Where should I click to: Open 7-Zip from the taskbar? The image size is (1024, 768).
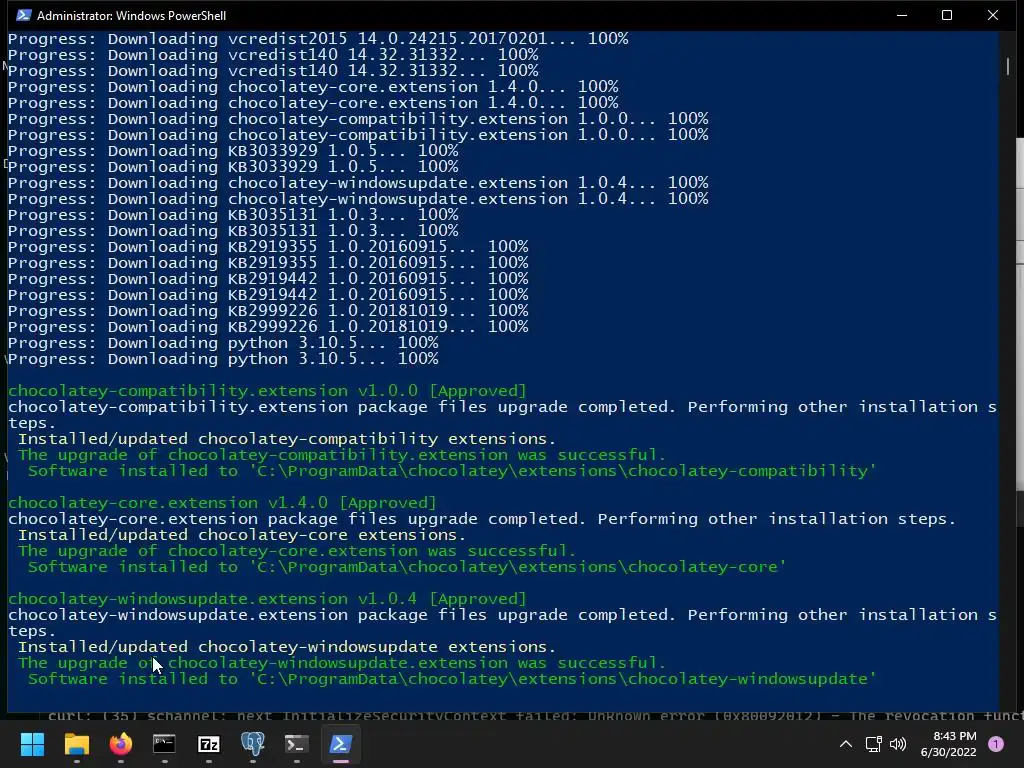click(x=208, y=744)
